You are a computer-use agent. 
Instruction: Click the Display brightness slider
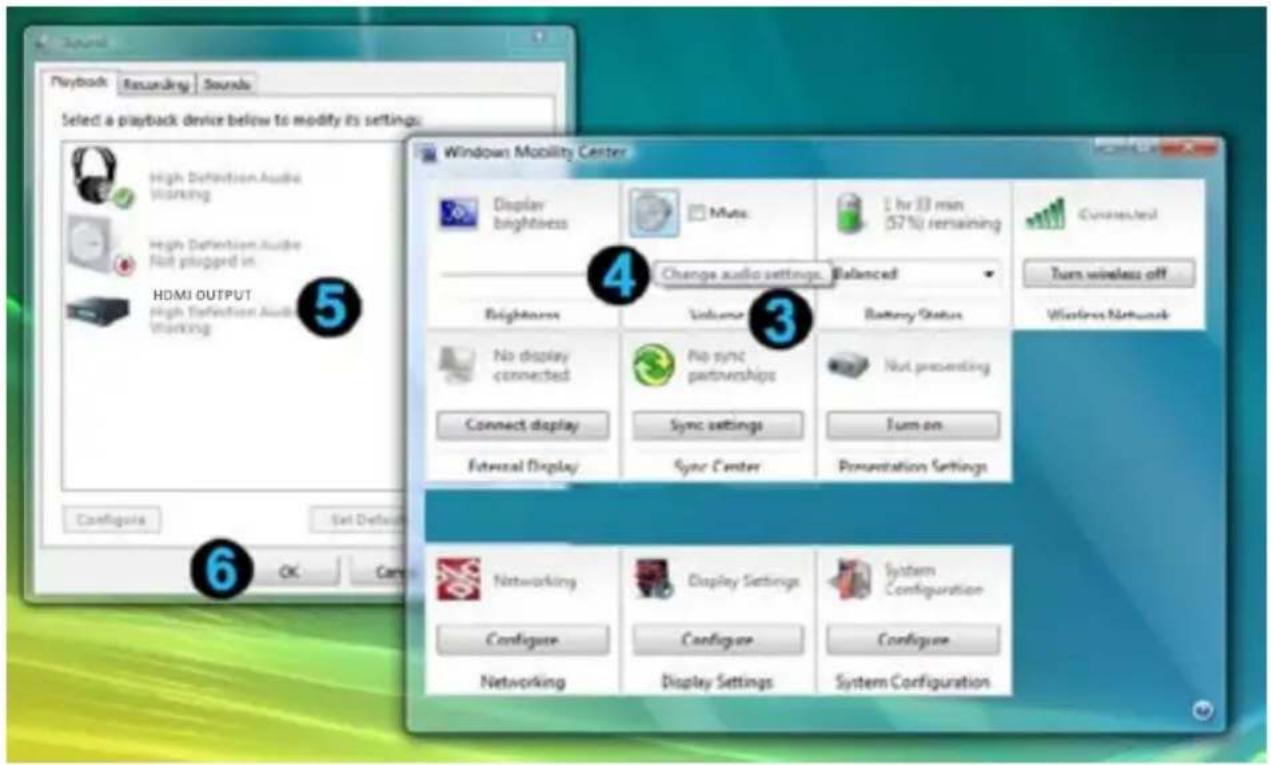pyautogui.click(x=515, y=273)
